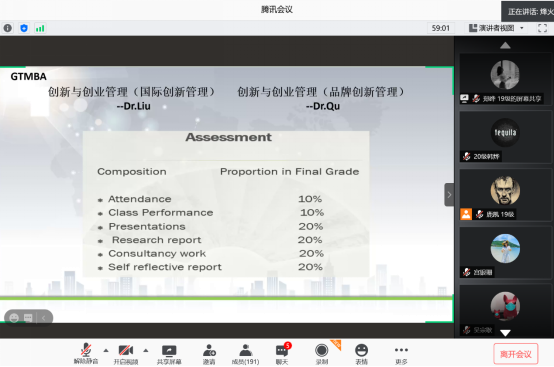The image size is (554, 367).
Task: Open the emoji reactions icon in toolbar
Action: [361, 354]
